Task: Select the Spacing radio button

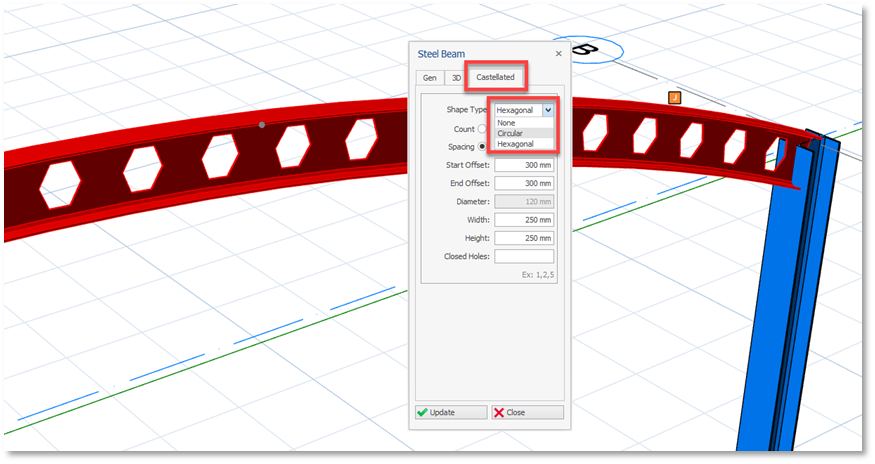Action: (x=482, y=147)
